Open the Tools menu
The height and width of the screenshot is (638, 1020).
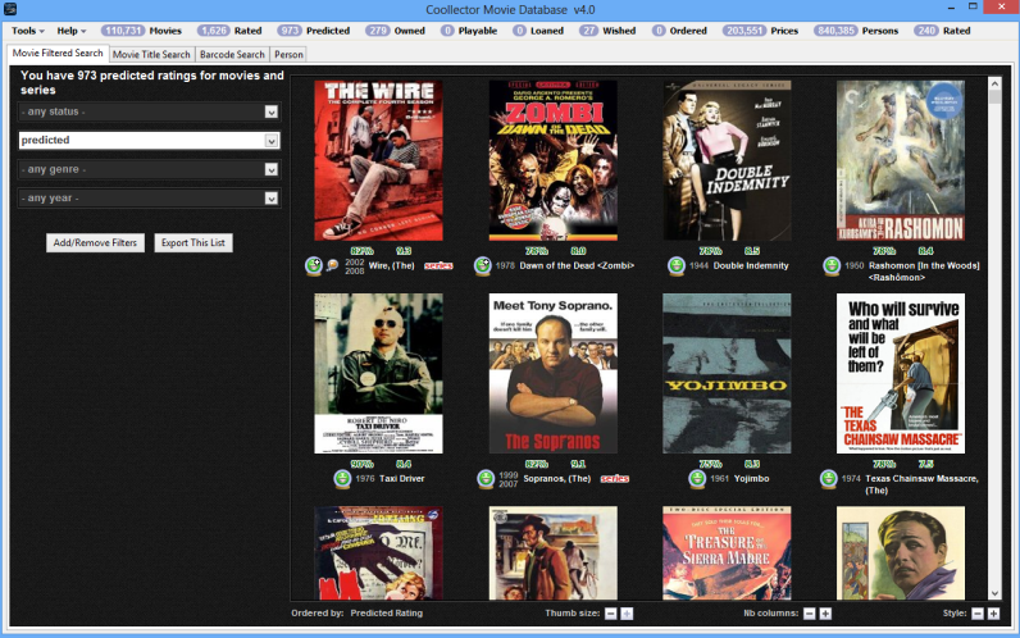pos(27,31)
